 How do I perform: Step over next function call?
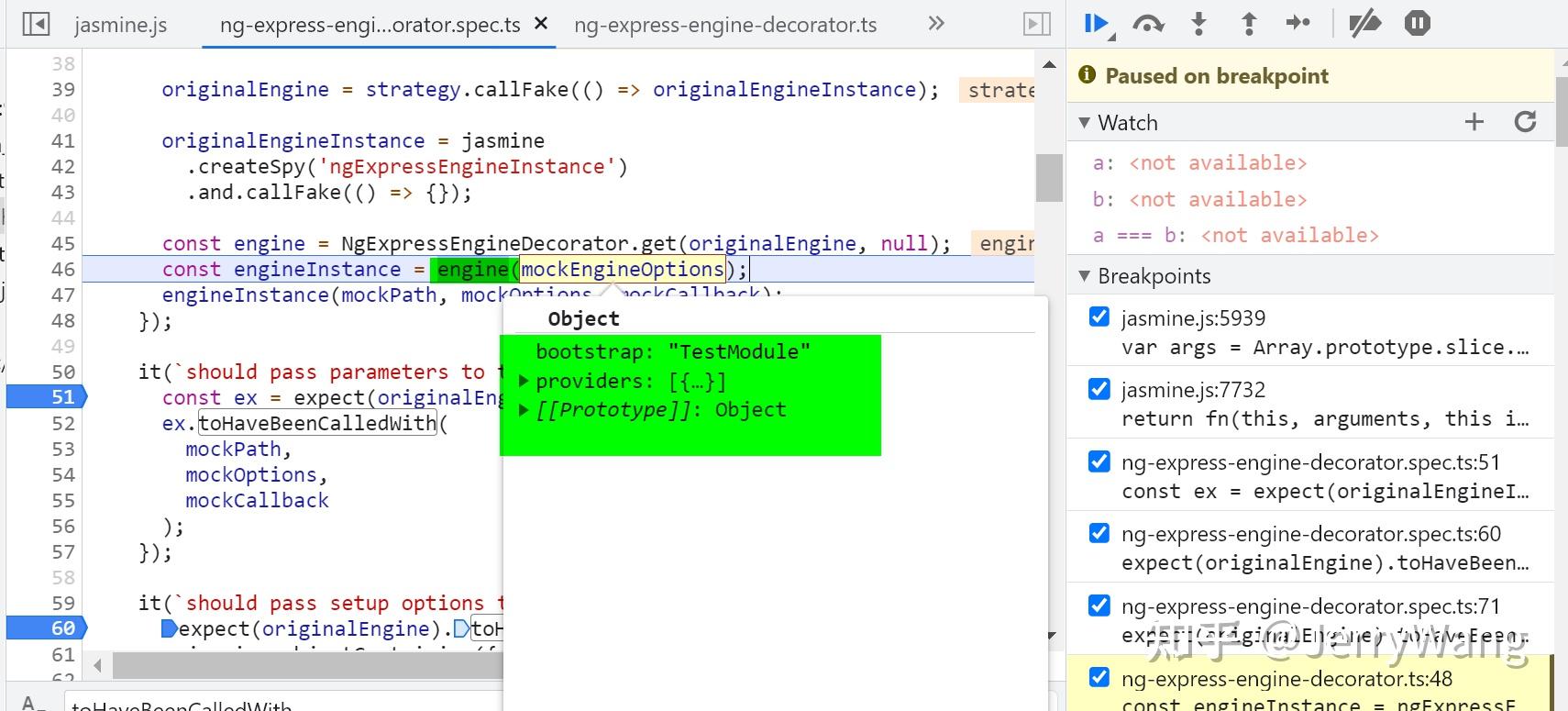pos(1148,24)
